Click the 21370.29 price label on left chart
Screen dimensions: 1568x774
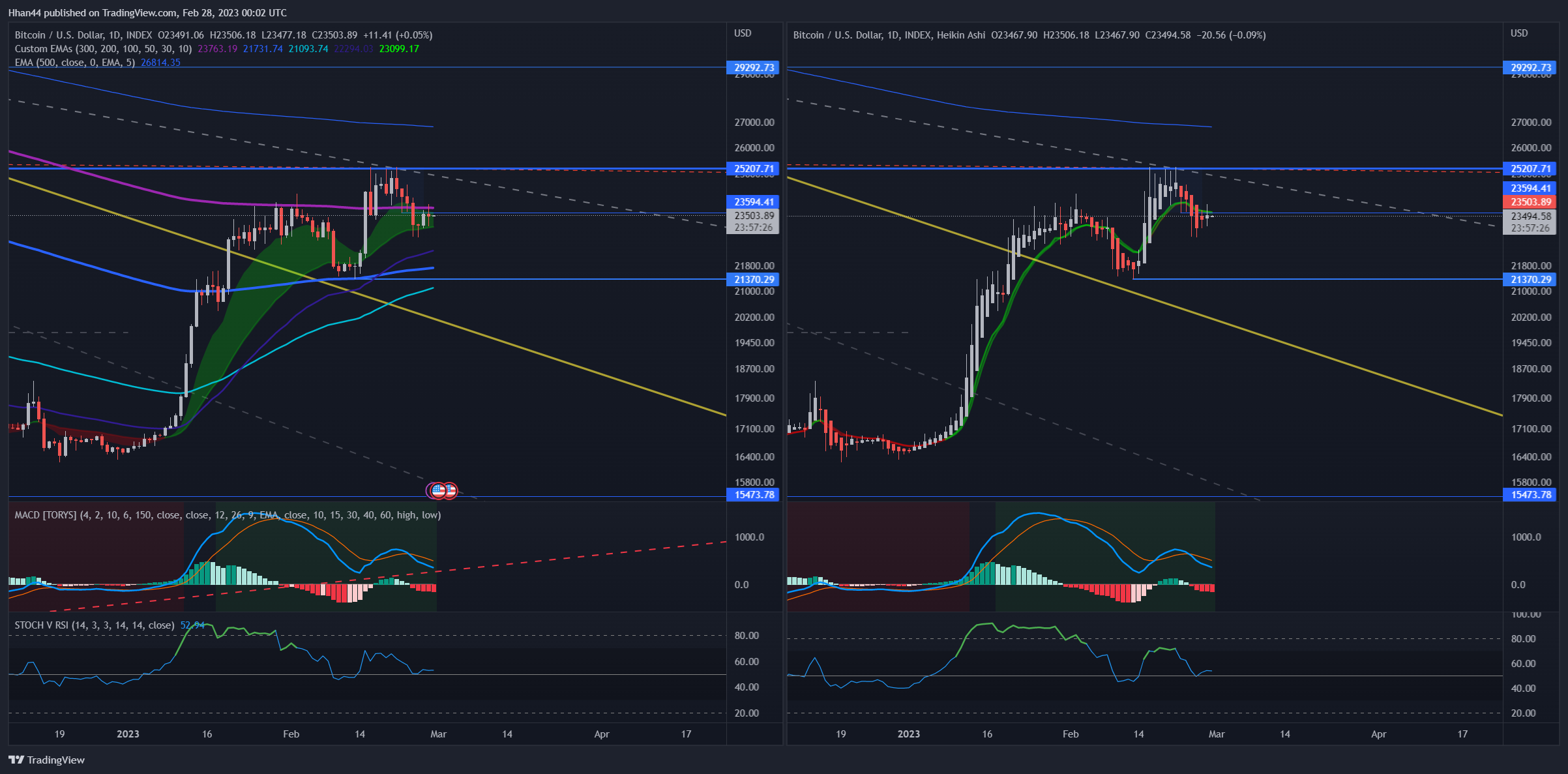(x=753, y=280)
